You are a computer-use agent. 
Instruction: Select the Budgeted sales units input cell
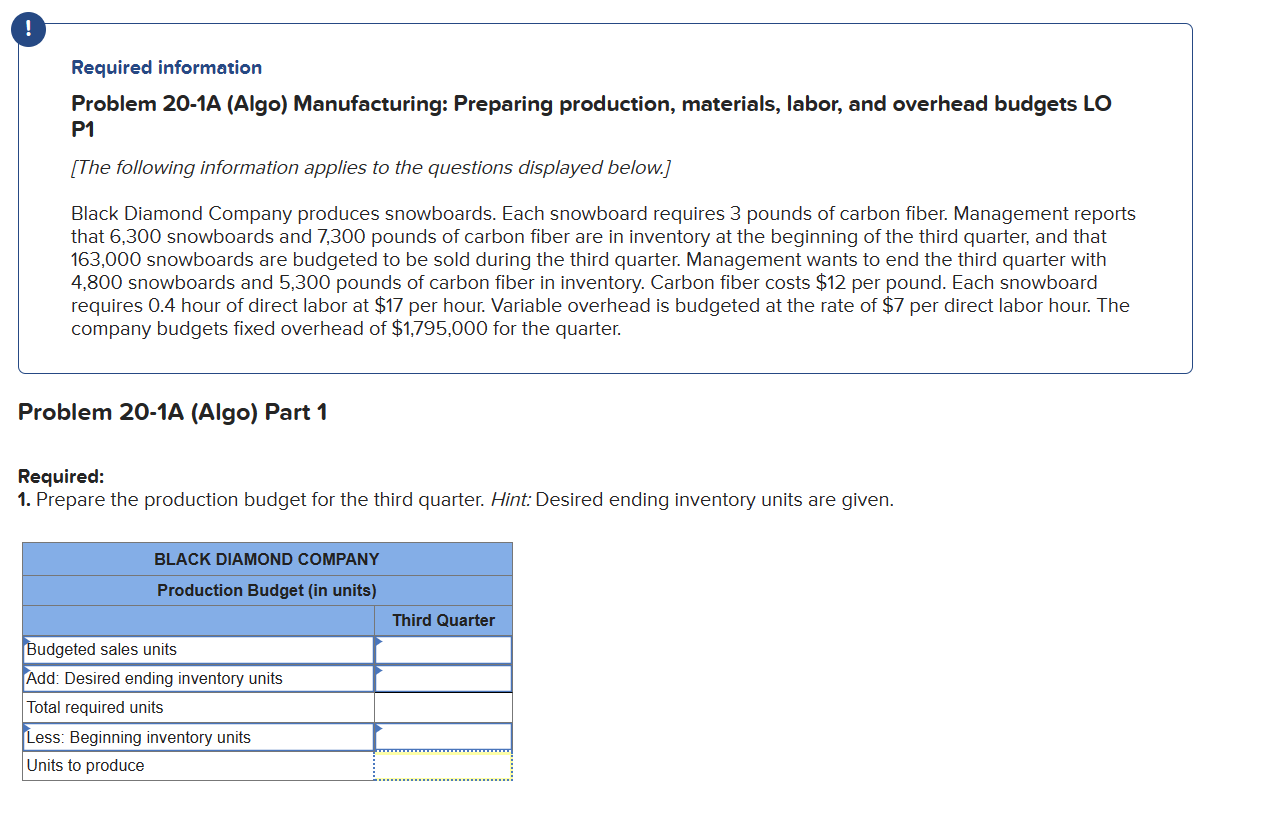[x=444, y=649]
